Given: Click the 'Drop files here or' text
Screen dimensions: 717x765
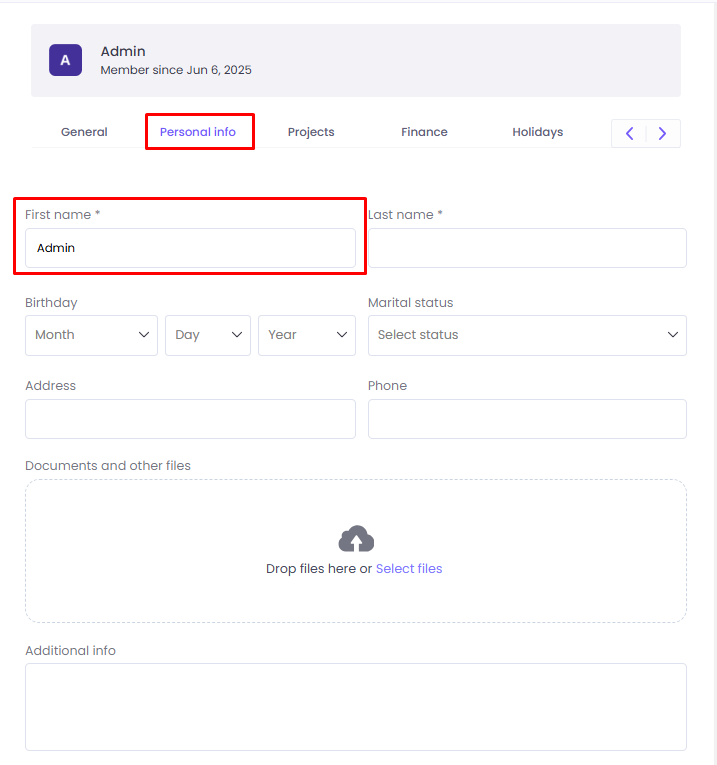Looking at the screenshot, I should click(319, 568).
